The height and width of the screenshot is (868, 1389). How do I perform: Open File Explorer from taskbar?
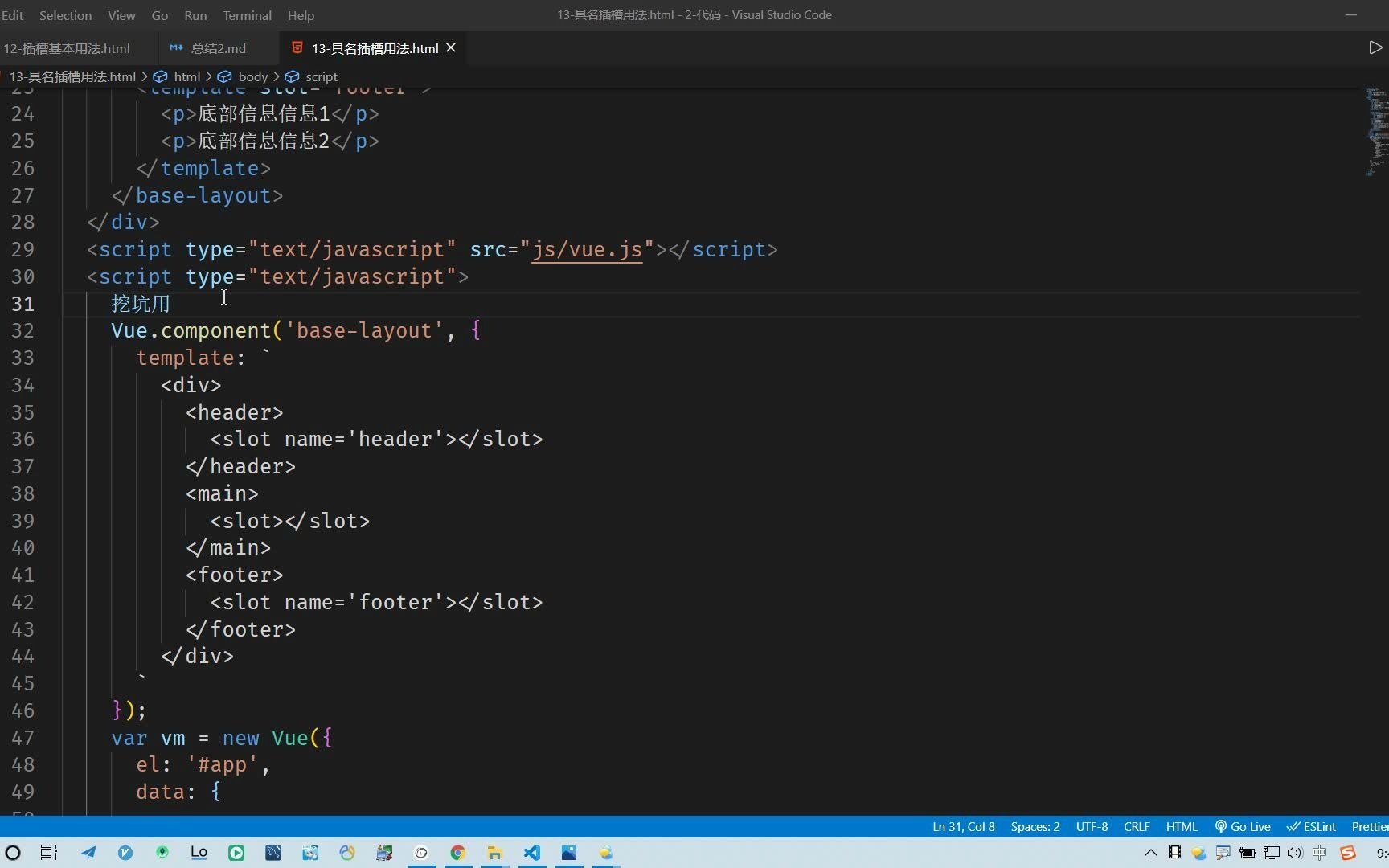(x=494, y=853)
